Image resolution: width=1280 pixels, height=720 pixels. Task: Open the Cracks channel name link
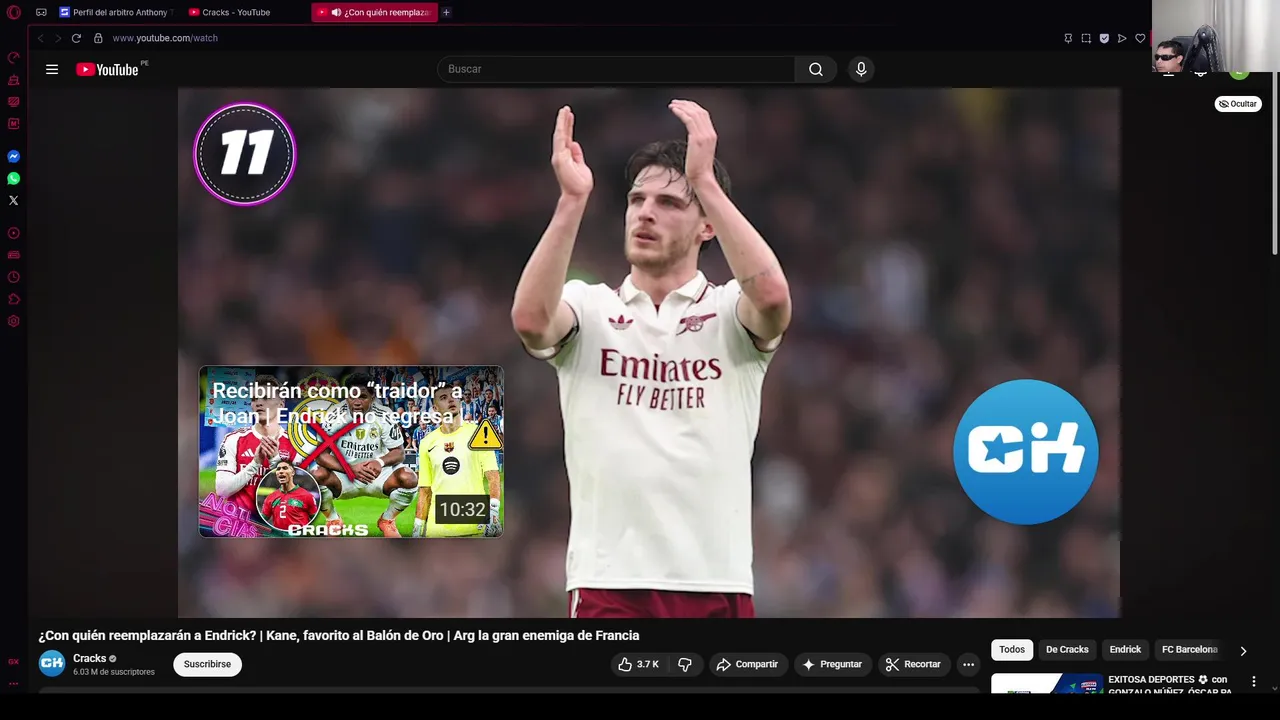(89, 658)
